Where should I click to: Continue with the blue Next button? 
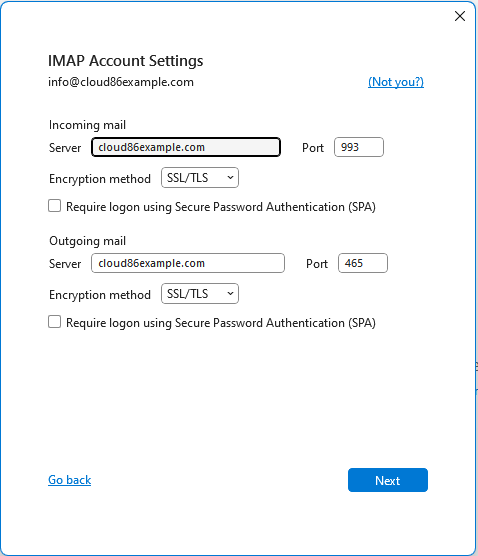click(388, 480)
